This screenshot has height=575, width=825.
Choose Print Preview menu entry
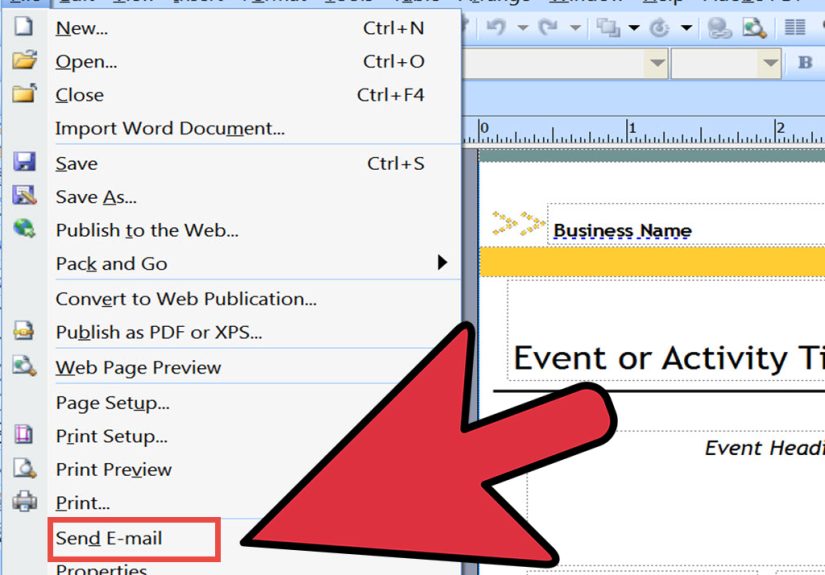114,469
